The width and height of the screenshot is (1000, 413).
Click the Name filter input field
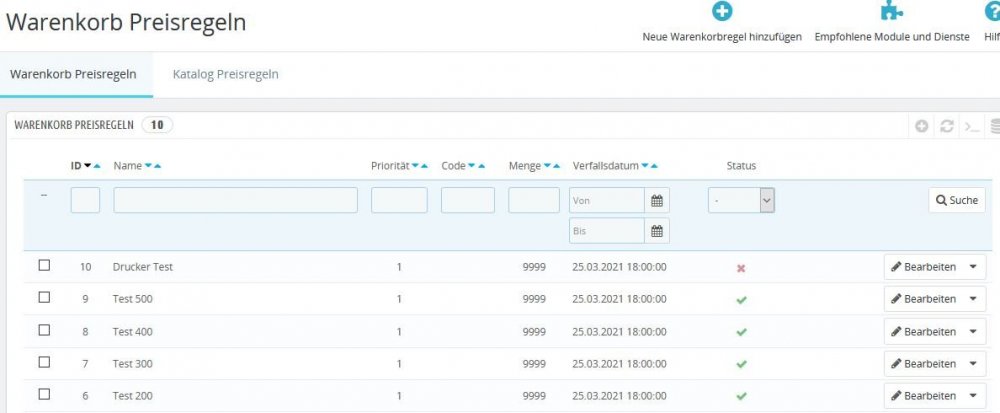pyautogui.click(x=235, y=200)
